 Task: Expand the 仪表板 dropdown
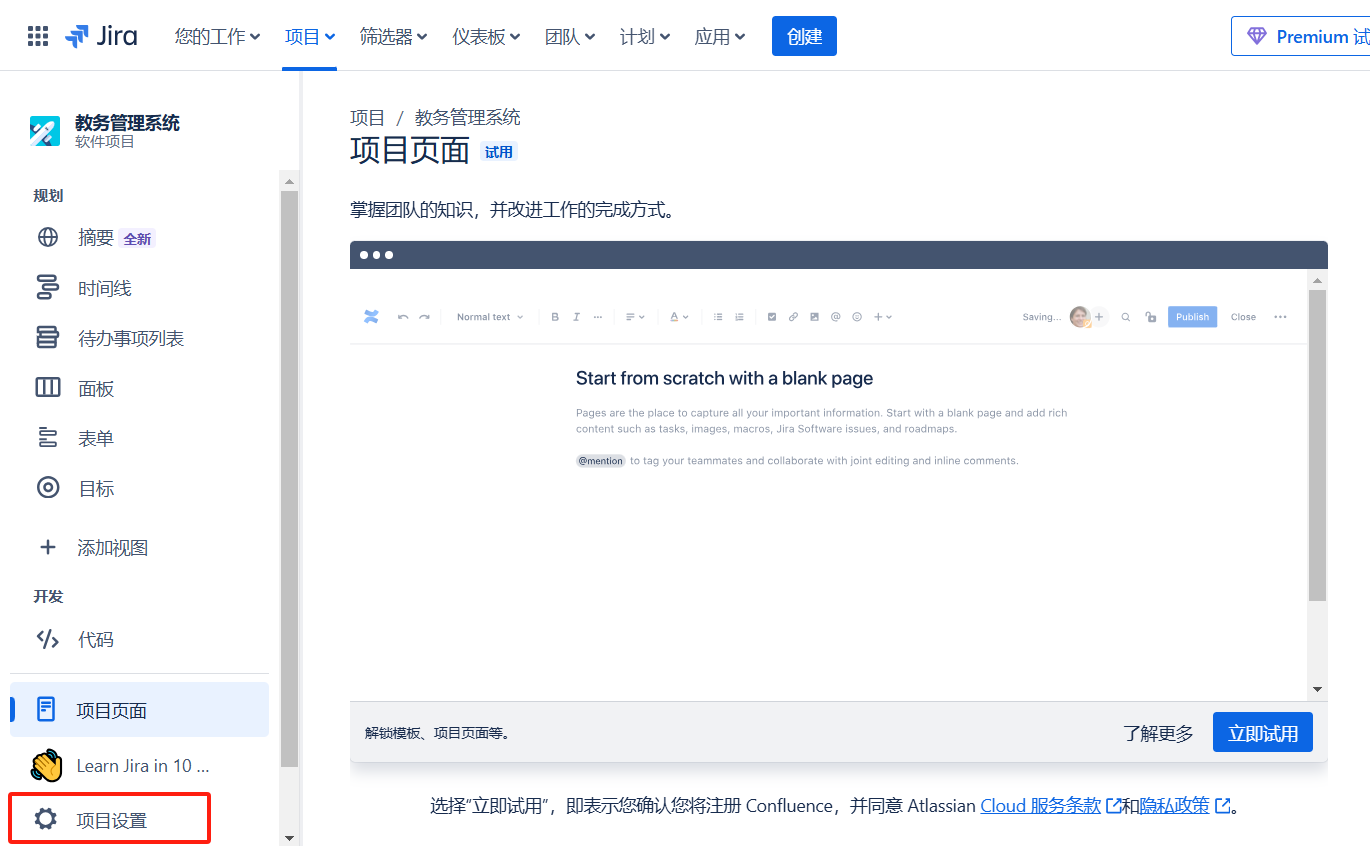(486, 37)
